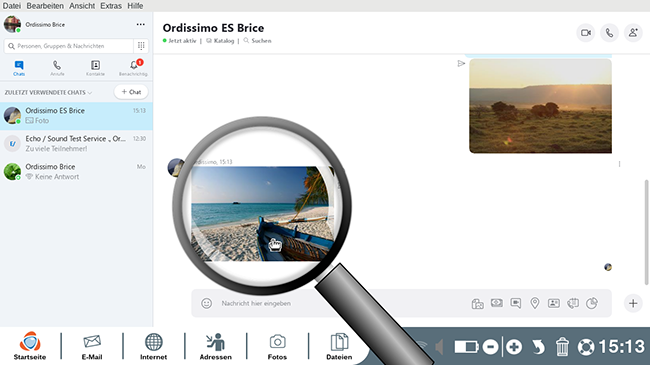
Task: Switch to the Anrufe tab
Action: (x=57, y=68)
